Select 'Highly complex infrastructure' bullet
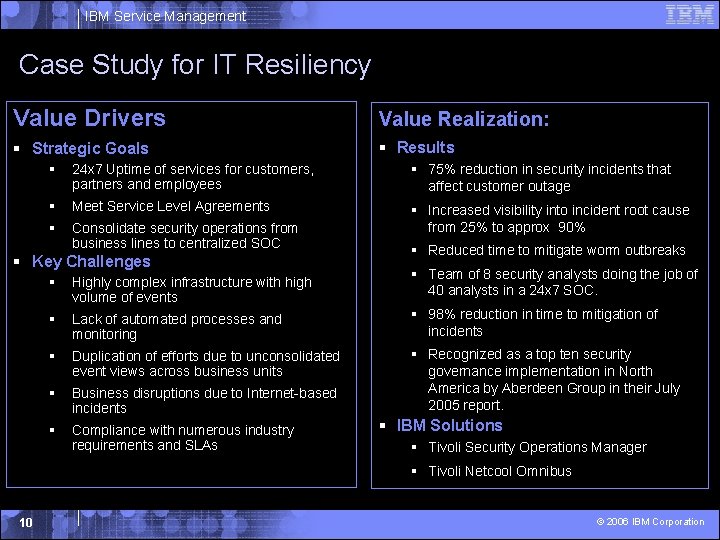This screenshot has width=720, height=540. click(191, 290)
